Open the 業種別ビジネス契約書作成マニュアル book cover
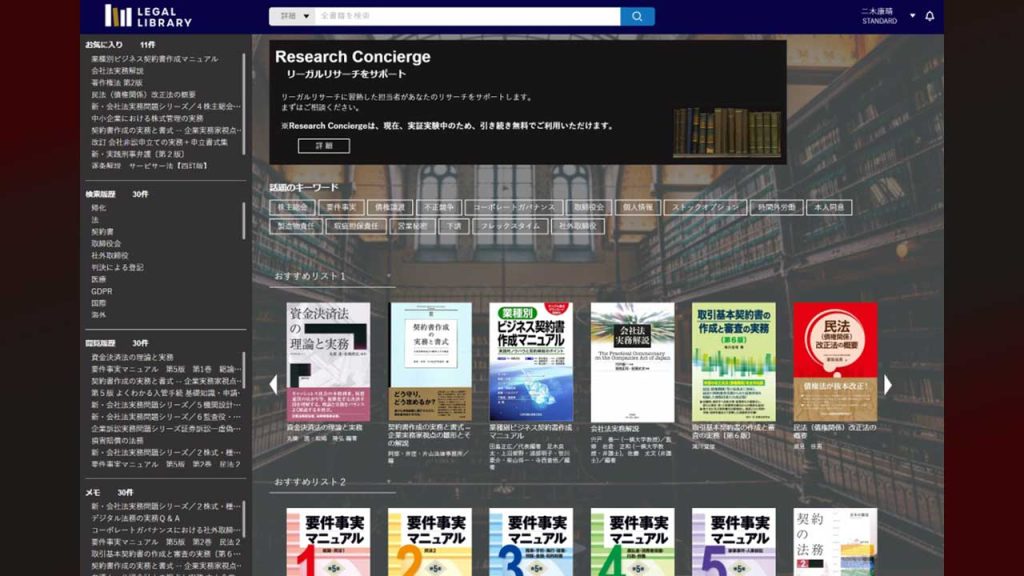The image size is (1024, 576). click(x=531, y=362)
